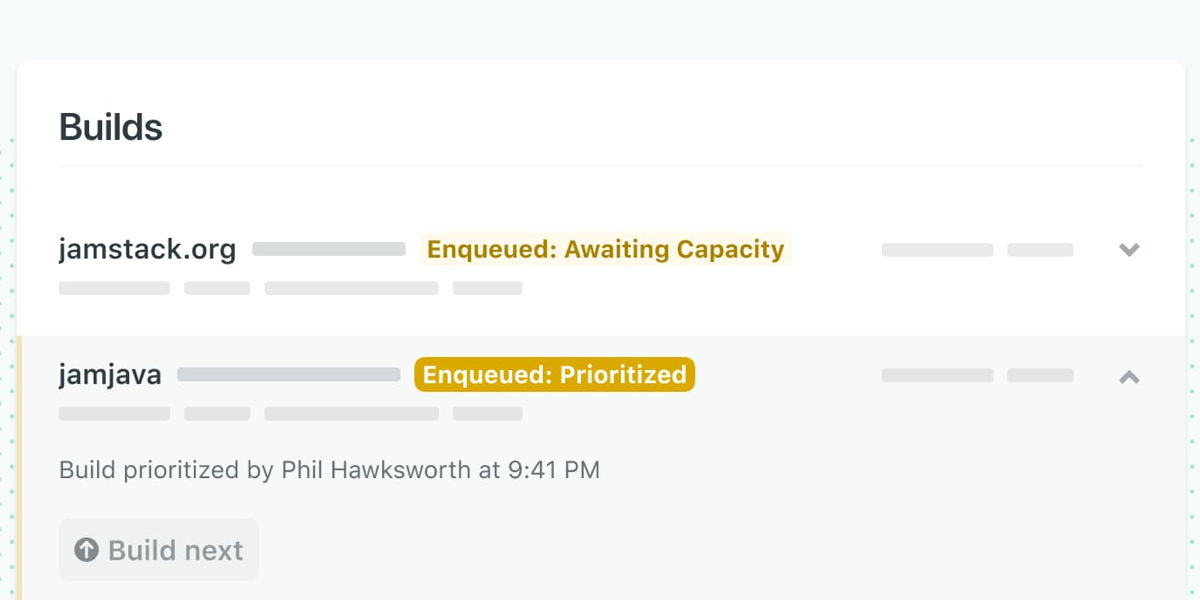This screenshot has height=600, width=1200.
Task: Click placeholder bar right of jamstack.org name
Action: point(328,249)
